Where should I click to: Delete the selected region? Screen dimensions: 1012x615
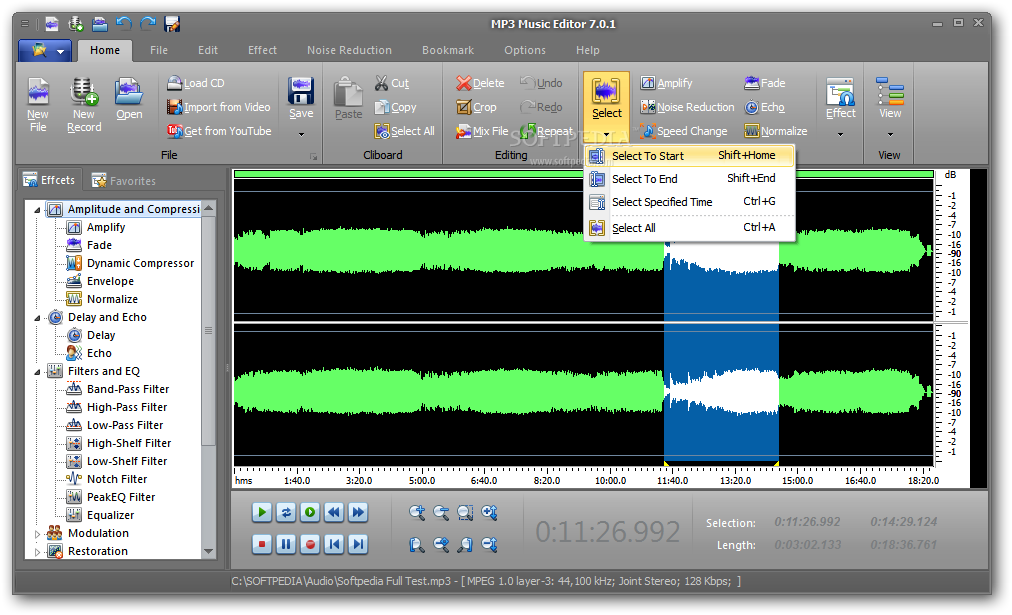(480, 83)
